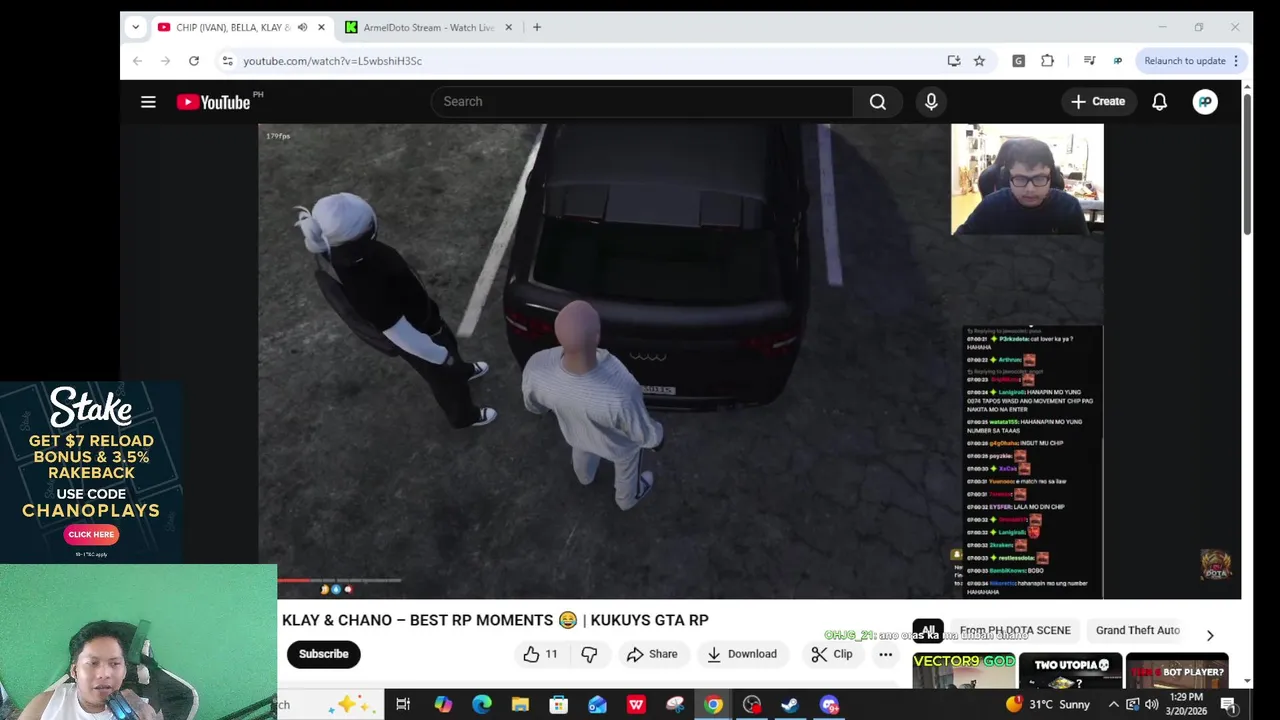
Task: Focus the YouTube search field
Action: (642, 101)
